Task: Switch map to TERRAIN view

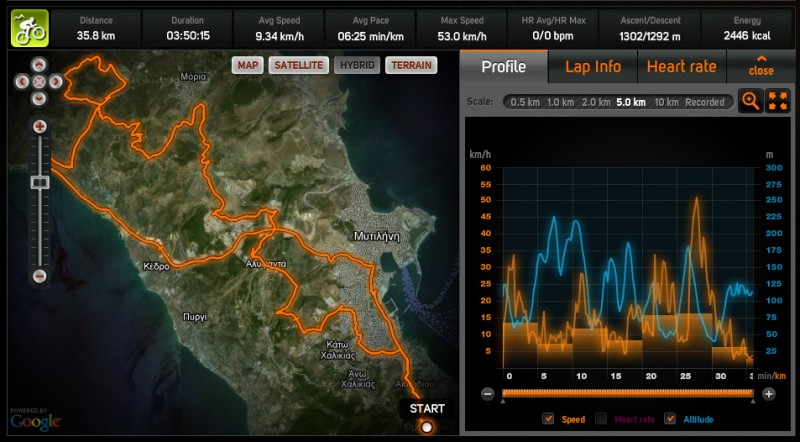Action: (411, 65)
